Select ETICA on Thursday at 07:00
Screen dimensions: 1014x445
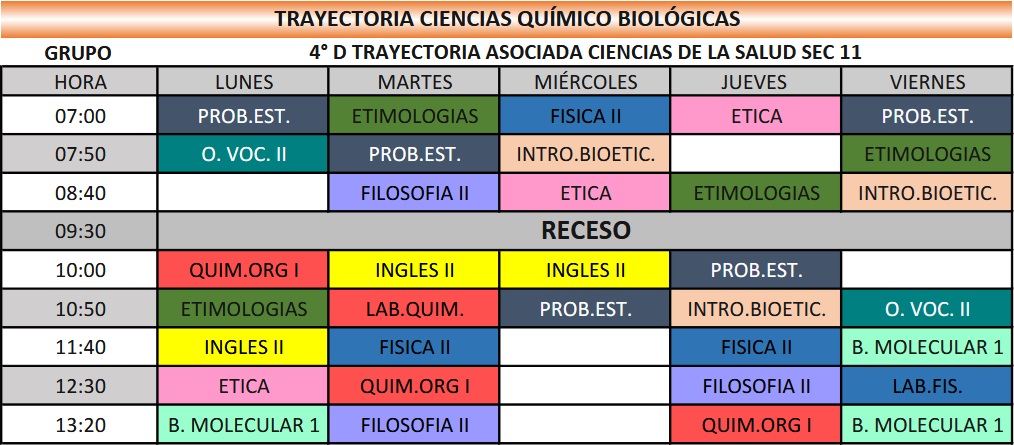point(756,116)
